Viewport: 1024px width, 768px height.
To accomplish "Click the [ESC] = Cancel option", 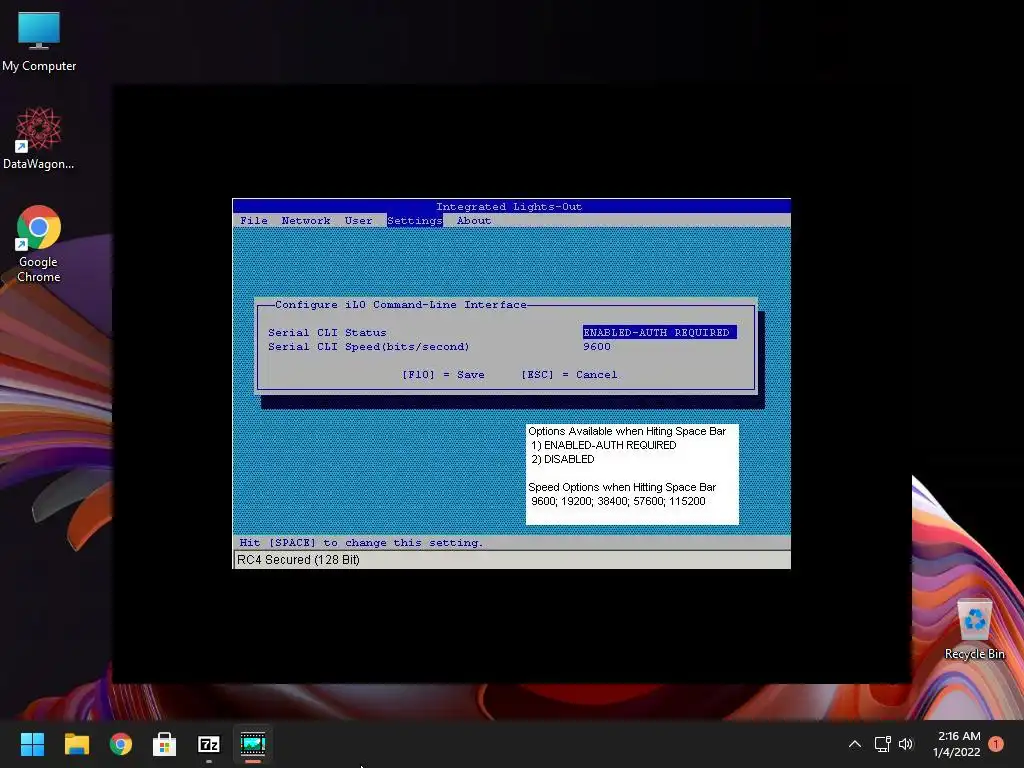I will point(569,375).
